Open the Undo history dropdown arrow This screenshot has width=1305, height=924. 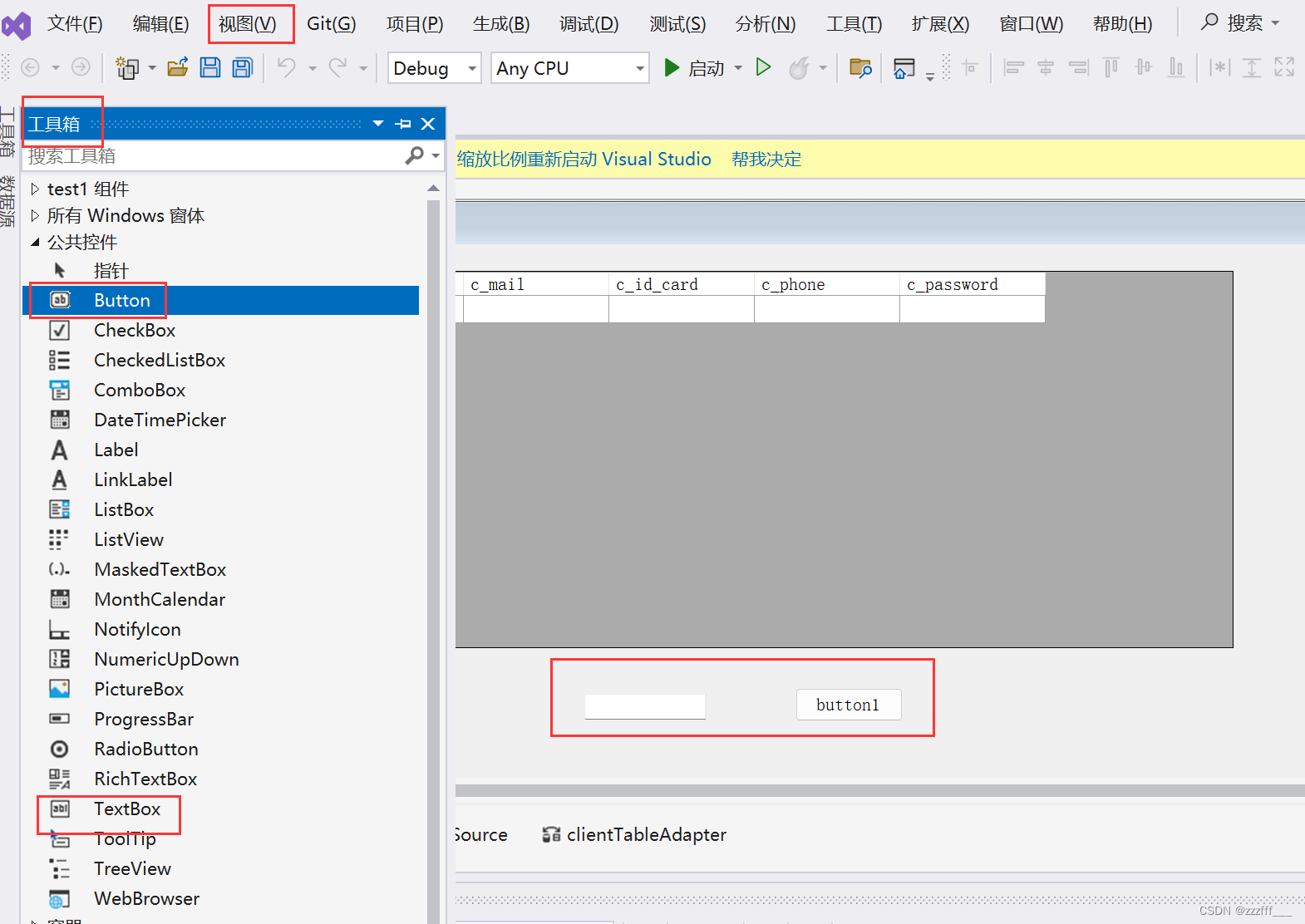pyautogui.click(x=313, y=68)
